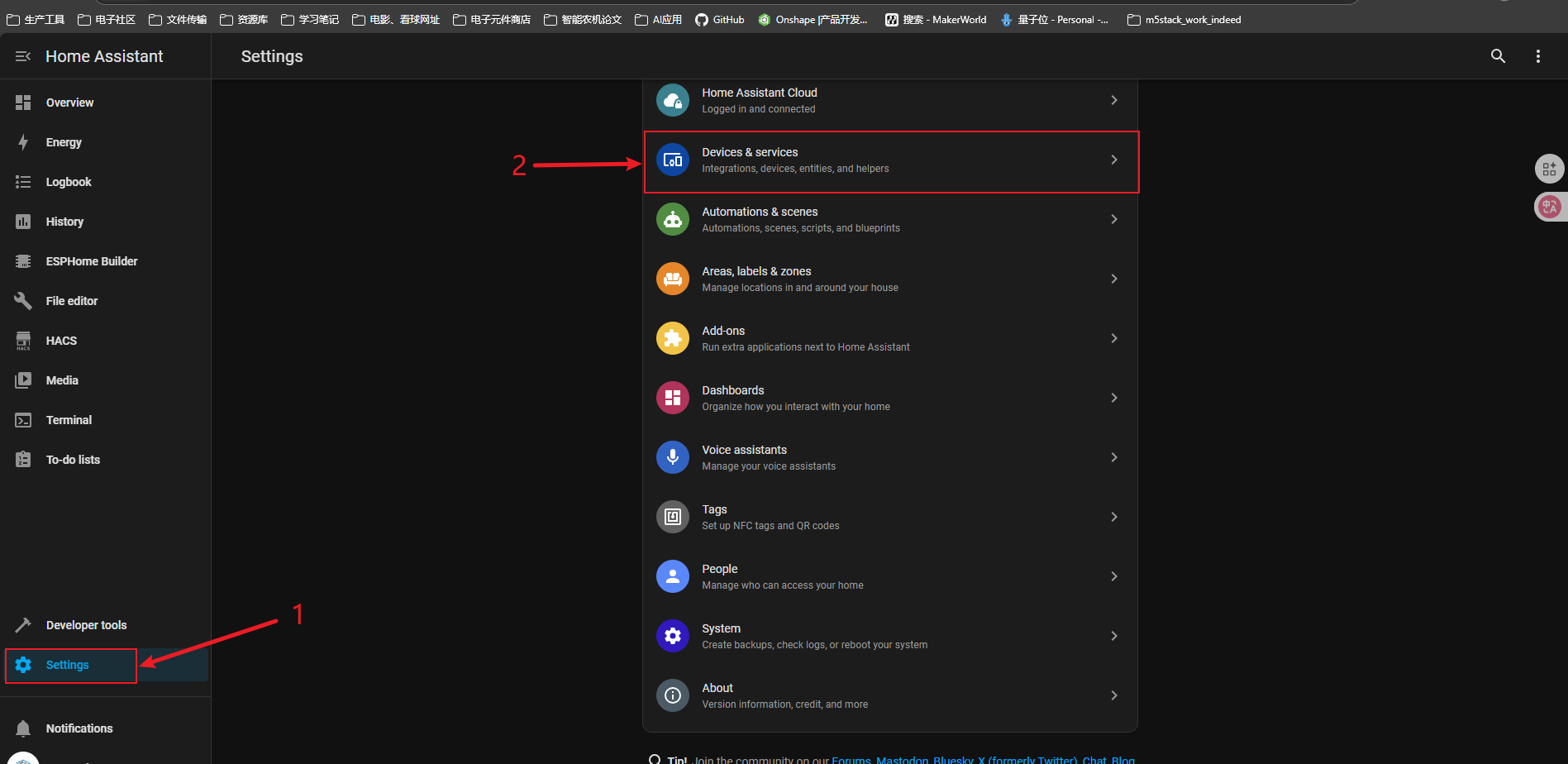Click the History chart icon
The width and height of the screenshot is (1568, 764).
click(x=23, y=222)
